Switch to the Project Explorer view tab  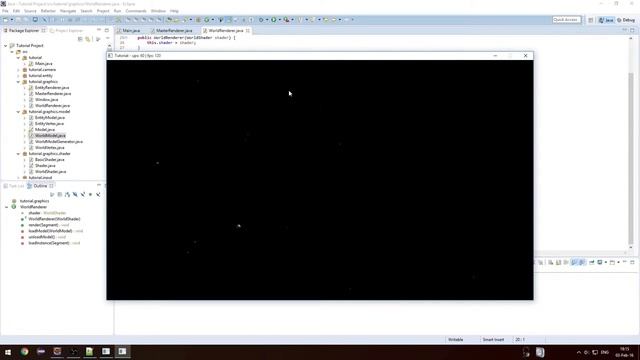66,31
